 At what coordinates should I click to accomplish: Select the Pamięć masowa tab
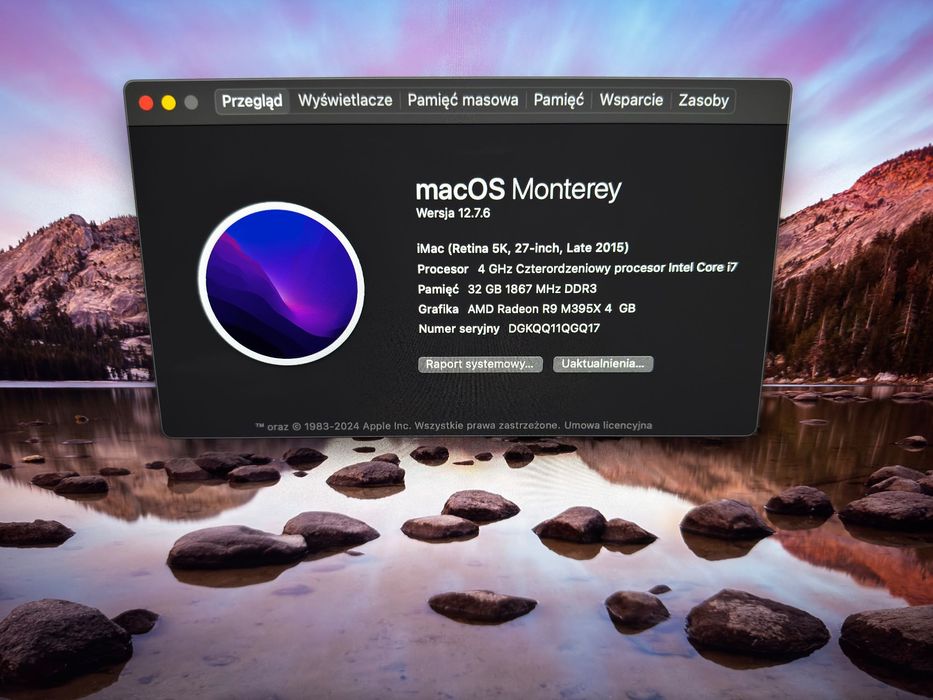coord(462,100)
